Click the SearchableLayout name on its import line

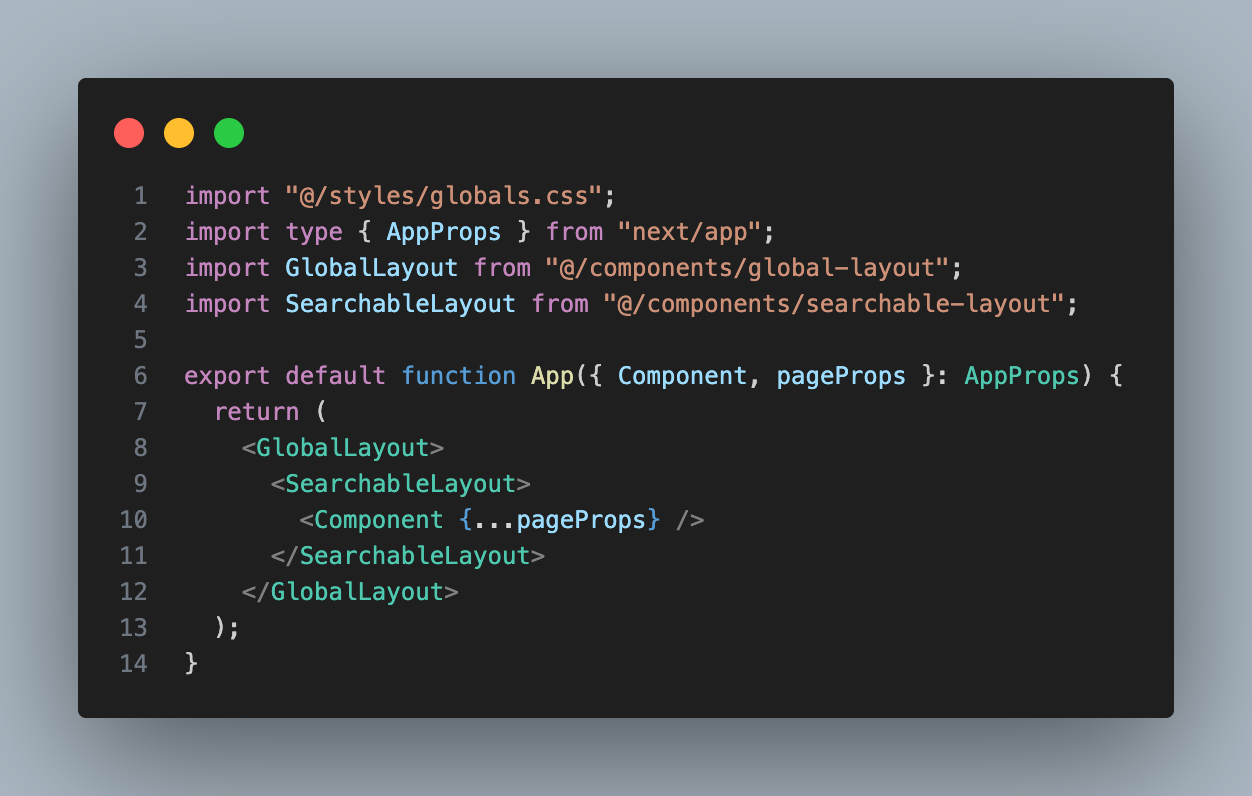[400, 303]
